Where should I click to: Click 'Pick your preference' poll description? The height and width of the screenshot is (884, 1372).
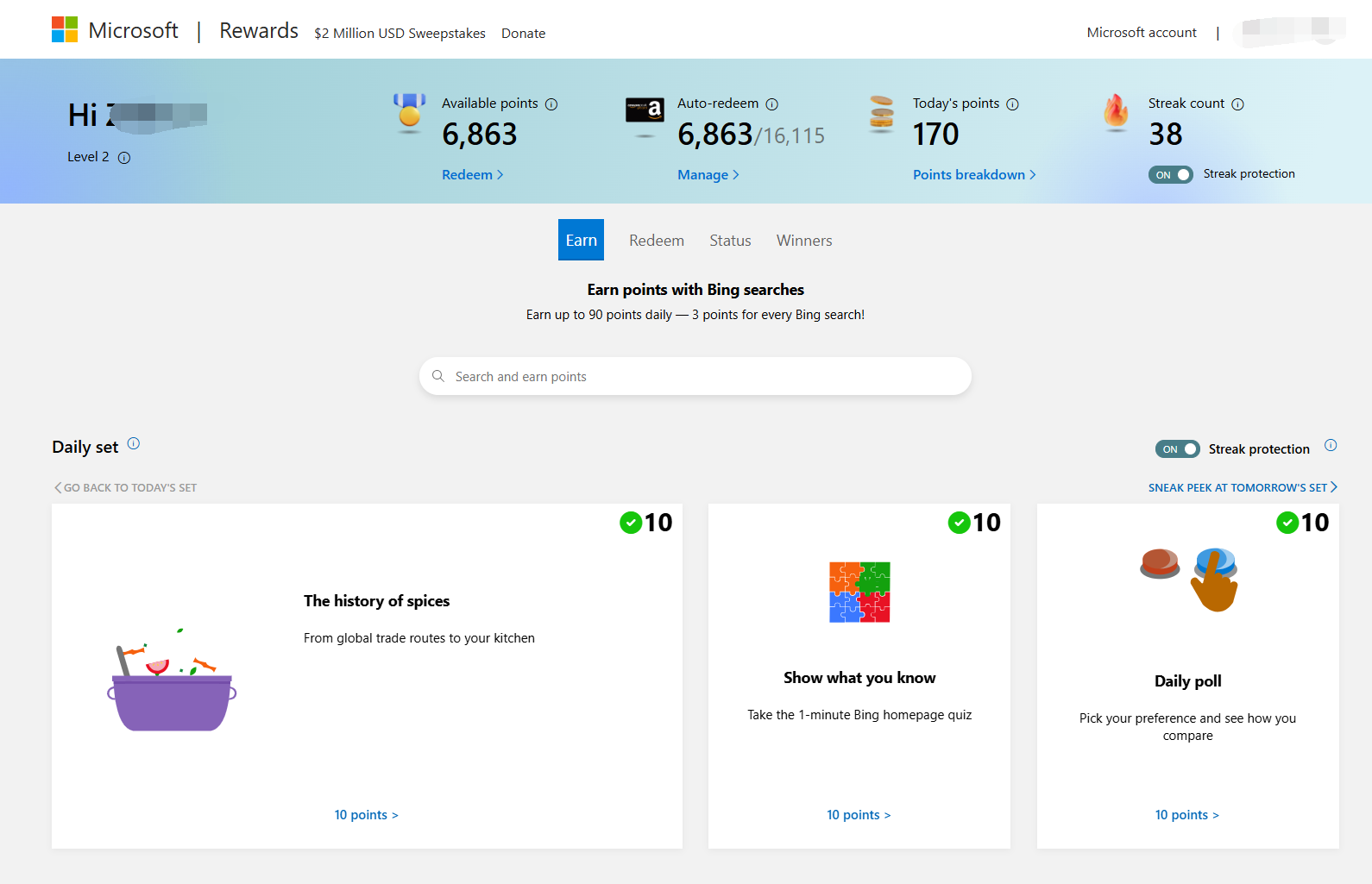pos(1188,727)
